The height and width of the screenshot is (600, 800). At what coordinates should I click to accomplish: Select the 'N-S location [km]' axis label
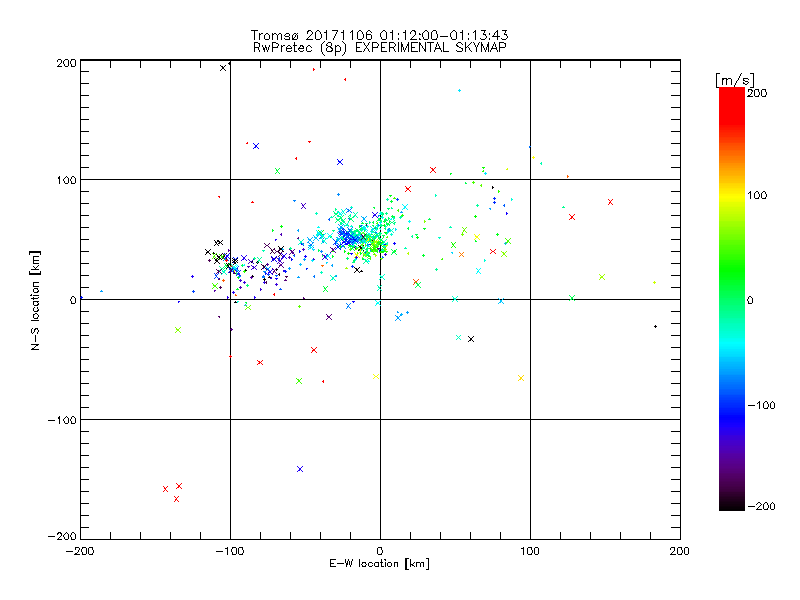[35, 301]
